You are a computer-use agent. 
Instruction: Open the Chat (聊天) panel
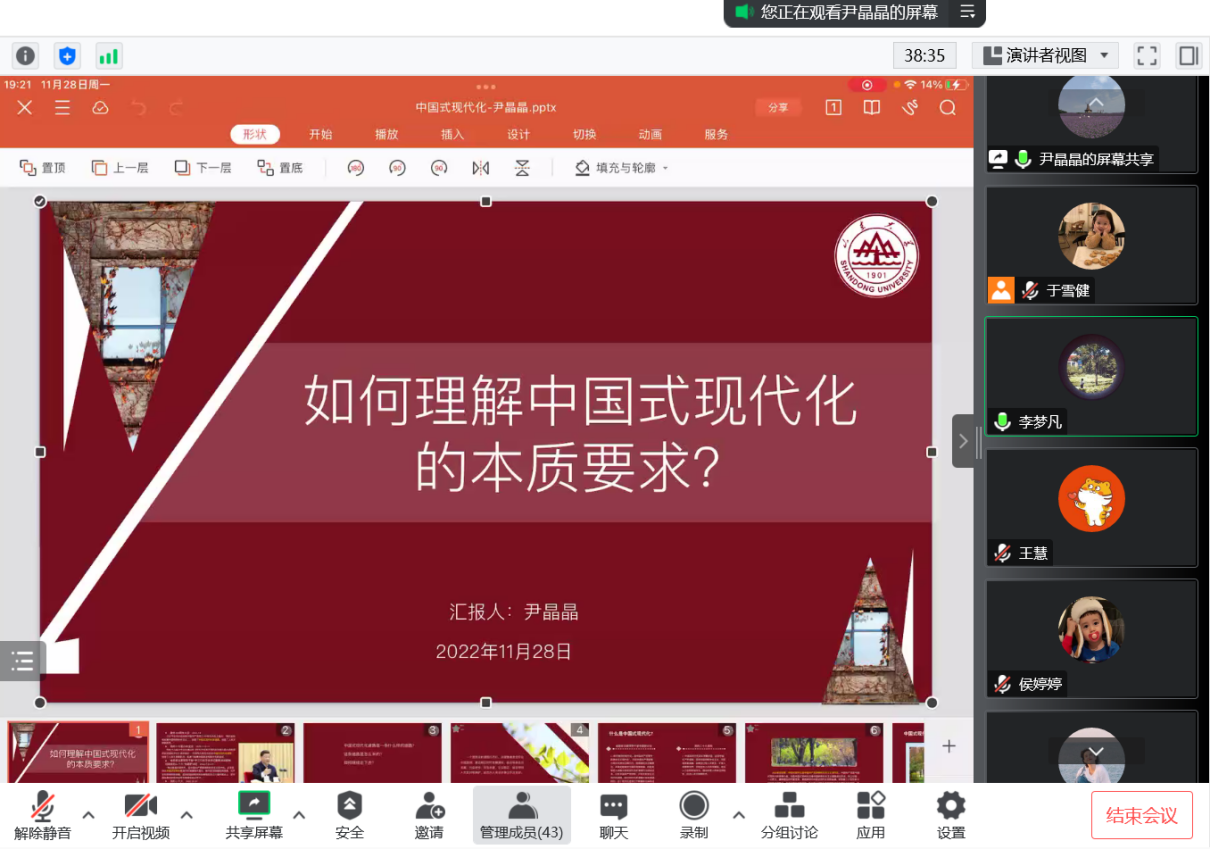click(613, 814)
